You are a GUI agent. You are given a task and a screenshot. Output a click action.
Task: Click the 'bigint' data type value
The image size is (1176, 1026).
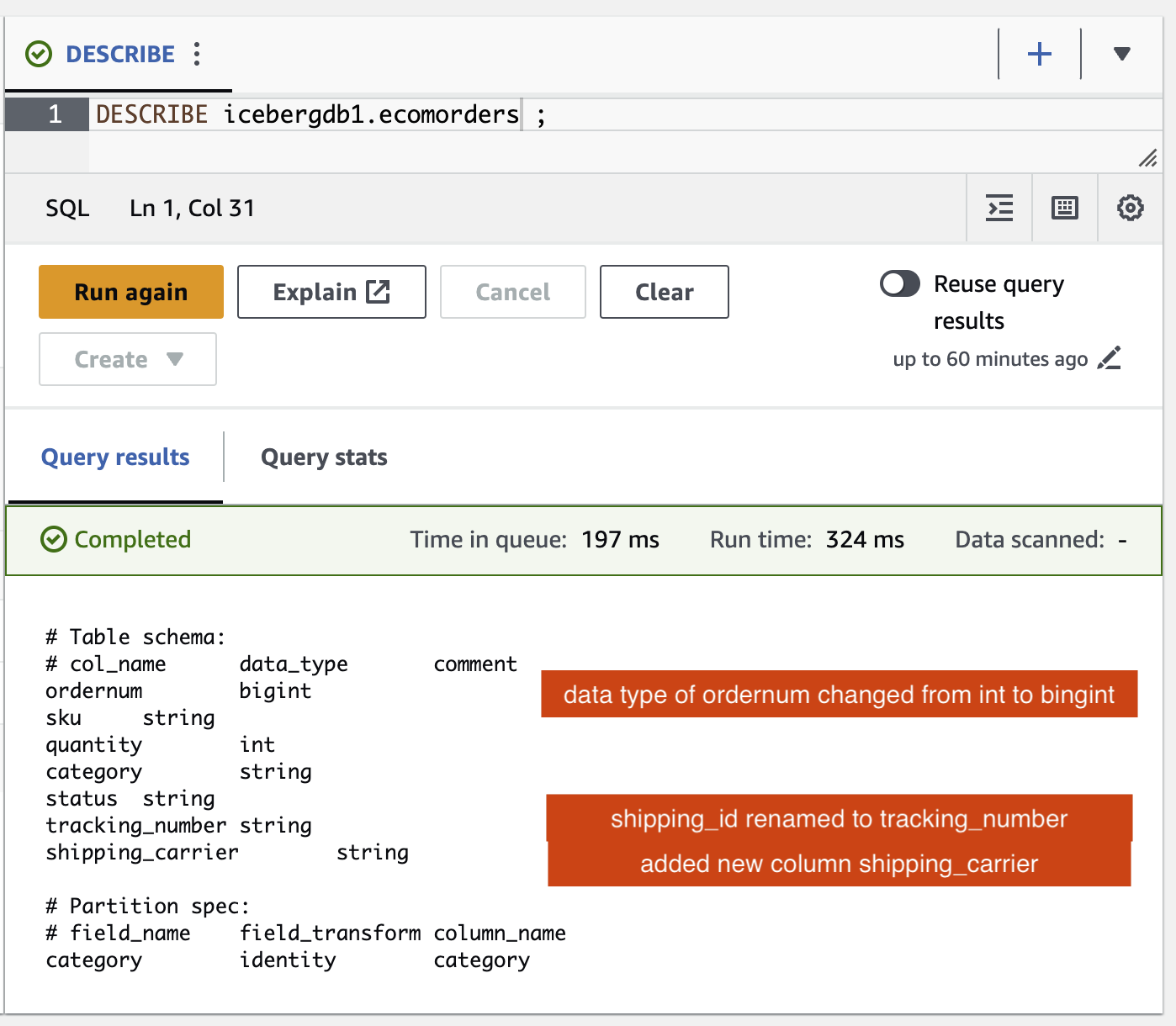click(275, 691)
